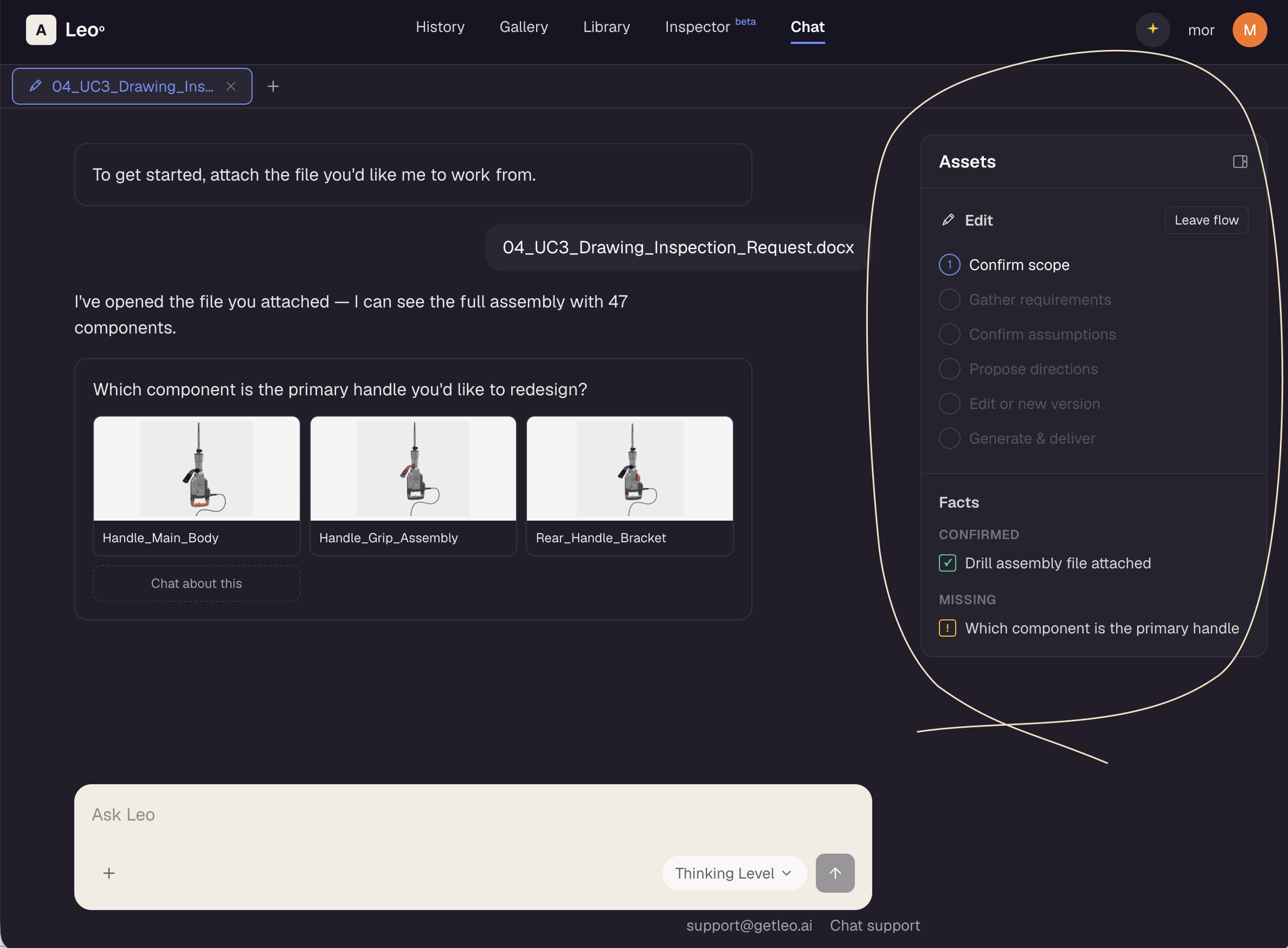
Task: Toggle the Drill assembly file attached checkbox
Action: [x=948, y=563]
